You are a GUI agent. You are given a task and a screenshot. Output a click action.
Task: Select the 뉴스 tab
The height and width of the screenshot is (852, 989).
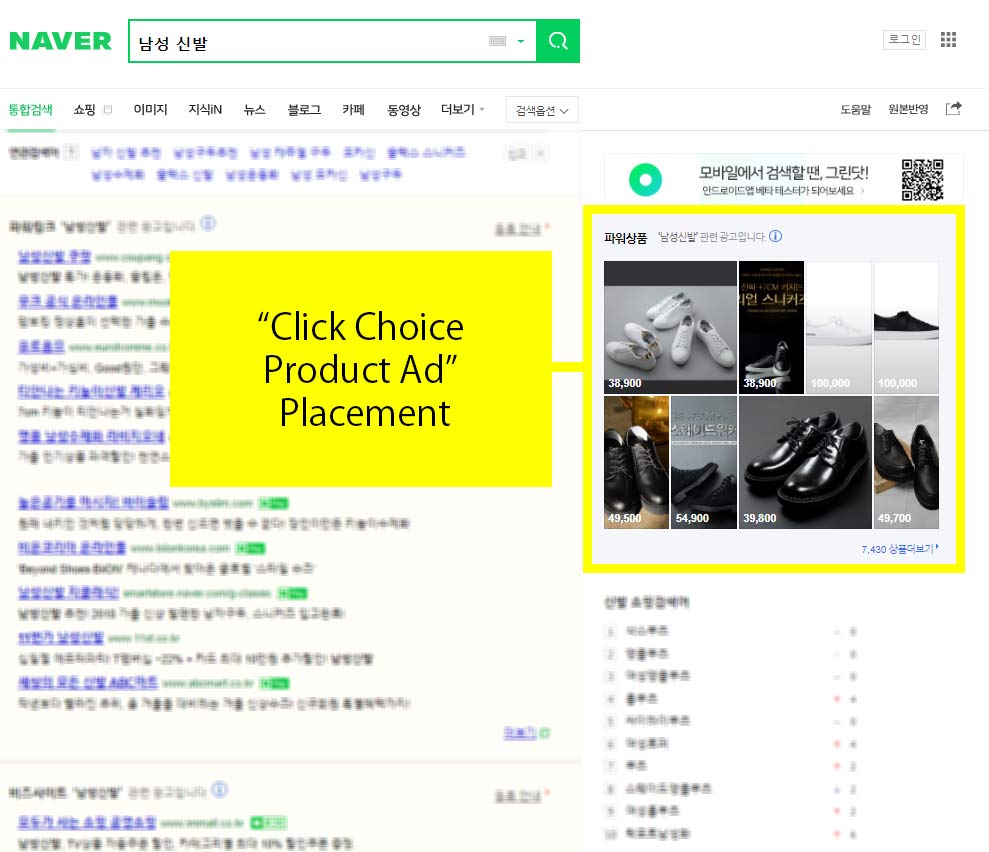255,110
